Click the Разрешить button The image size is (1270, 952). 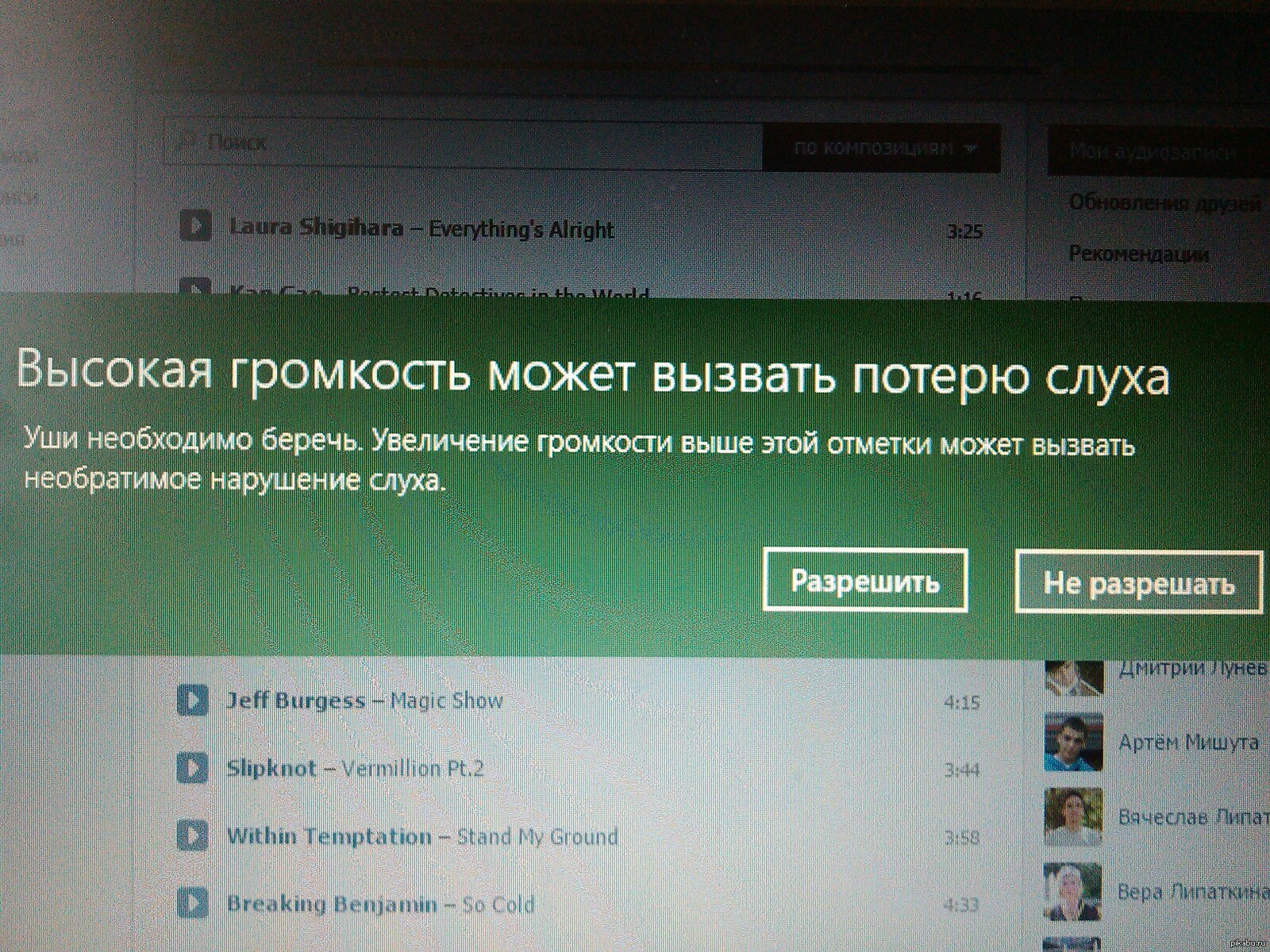pos(865,581)
